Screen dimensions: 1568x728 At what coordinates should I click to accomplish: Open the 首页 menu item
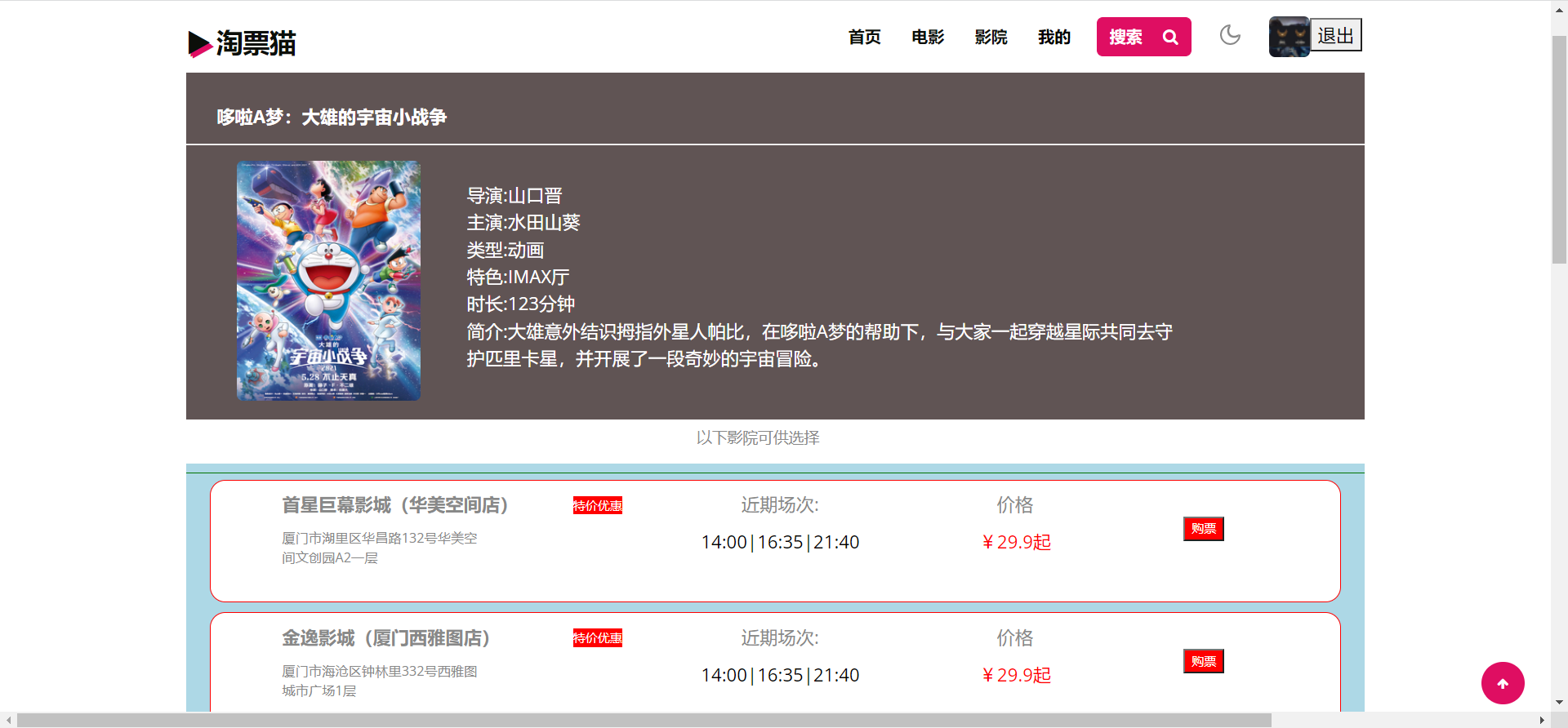pos(864,37)
